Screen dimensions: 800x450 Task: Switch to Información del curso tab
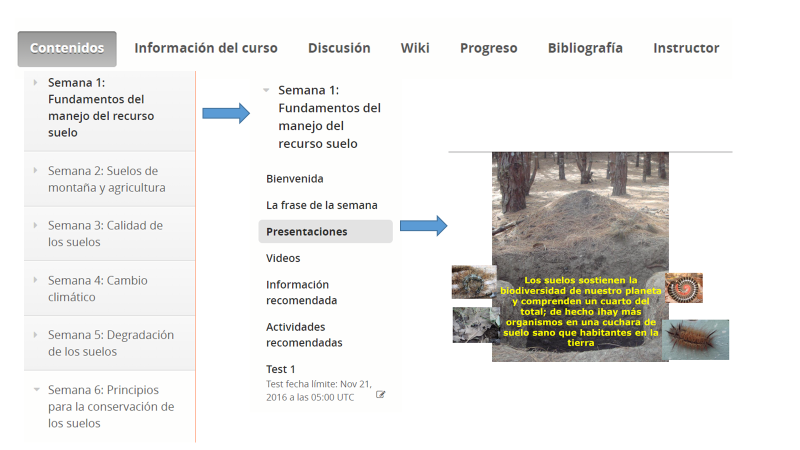(x=206, y=48)
